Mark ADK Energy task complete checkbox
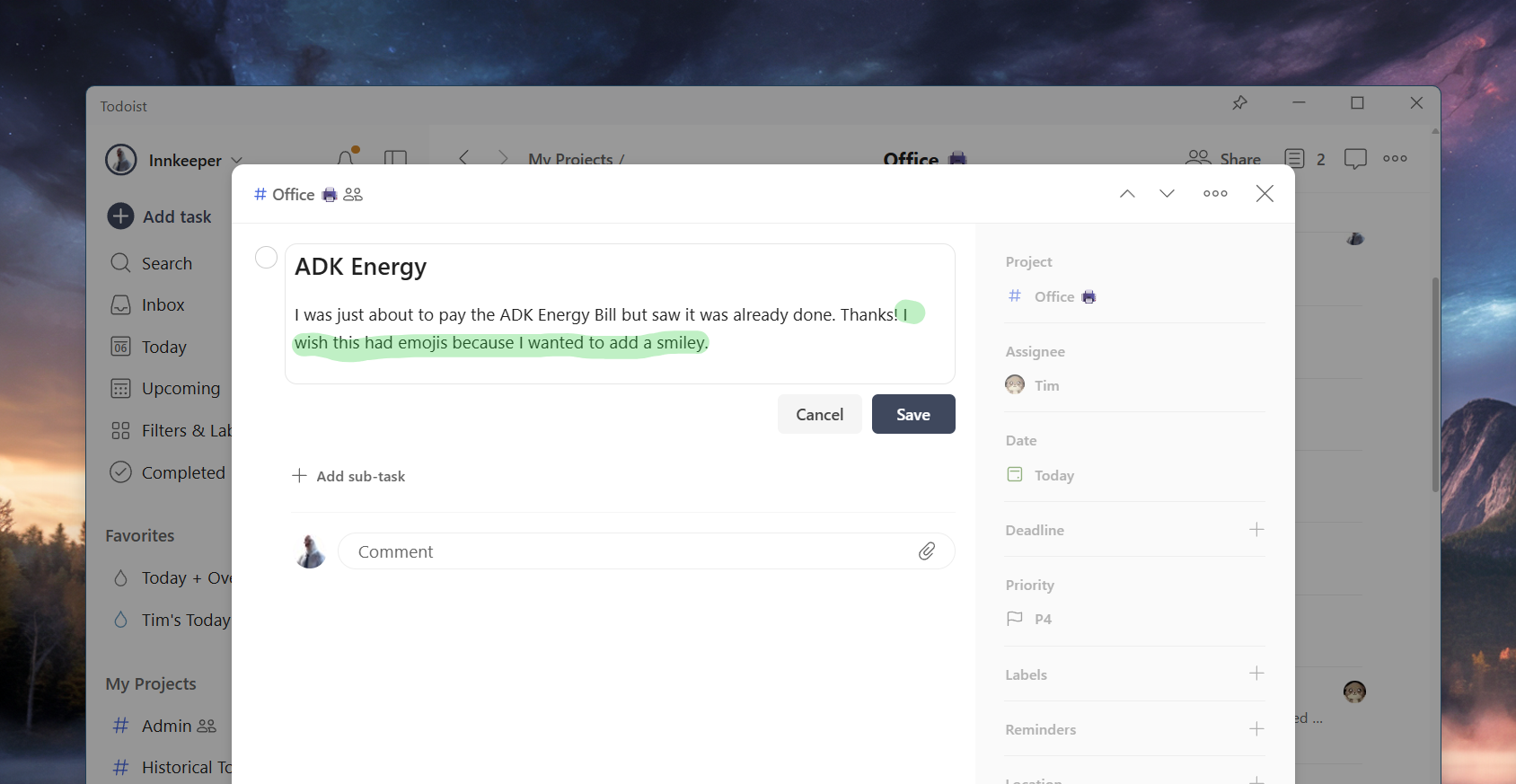Viewport: 1516px width, 784px height. tap(266, 258)
